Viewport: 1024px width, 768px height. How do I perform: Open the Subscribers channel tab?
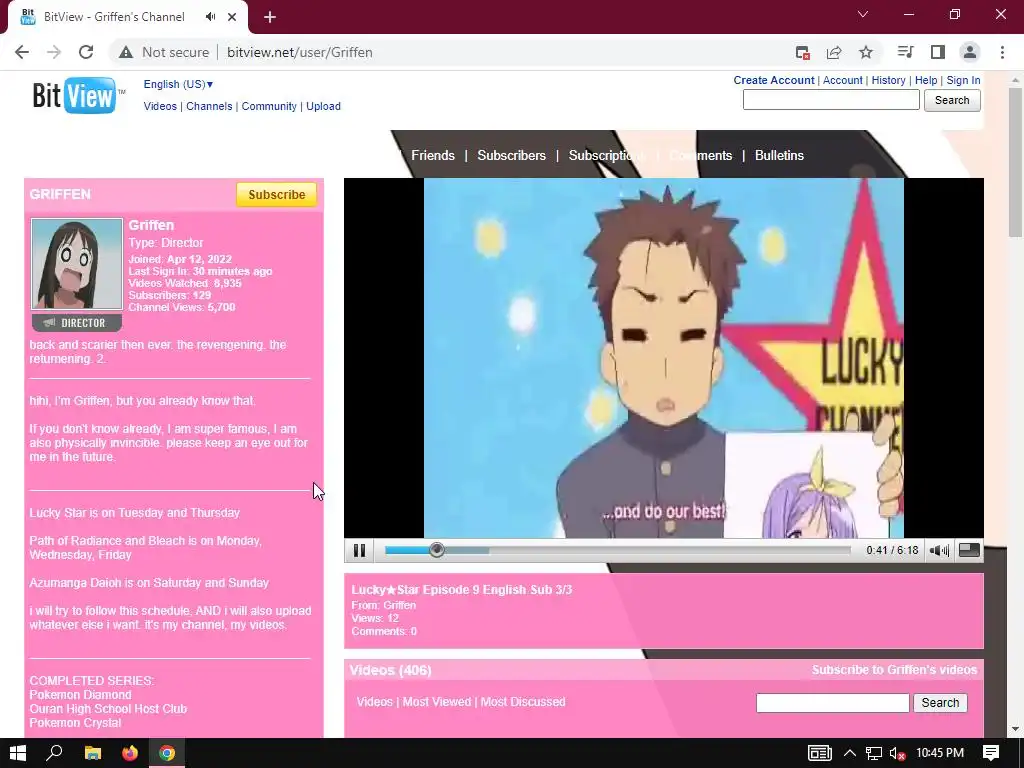coord(511,155)
